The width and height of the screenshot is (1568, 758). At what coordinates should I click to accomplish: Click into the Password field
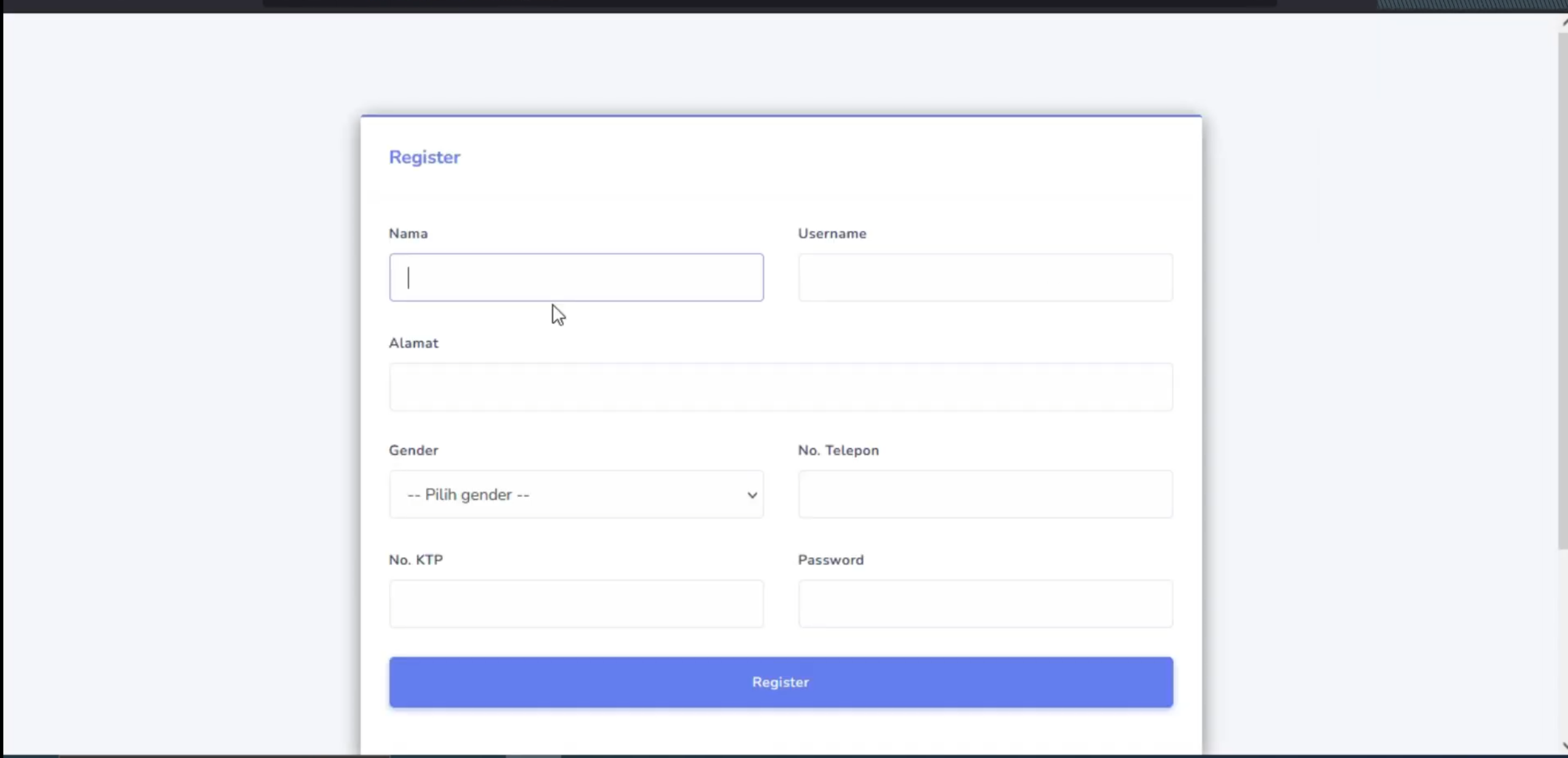pyautogui.click(x=985, y=604)
